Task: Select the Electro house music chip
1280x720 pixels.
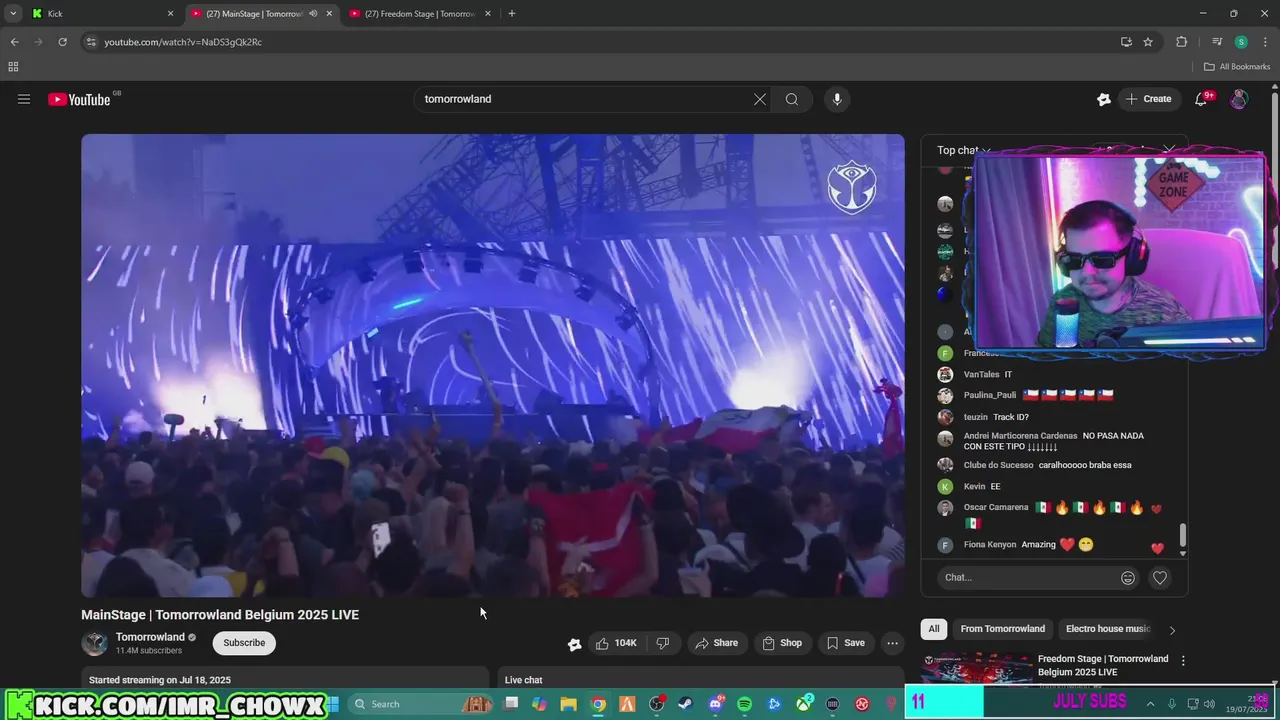Action: click(1108, 629)
